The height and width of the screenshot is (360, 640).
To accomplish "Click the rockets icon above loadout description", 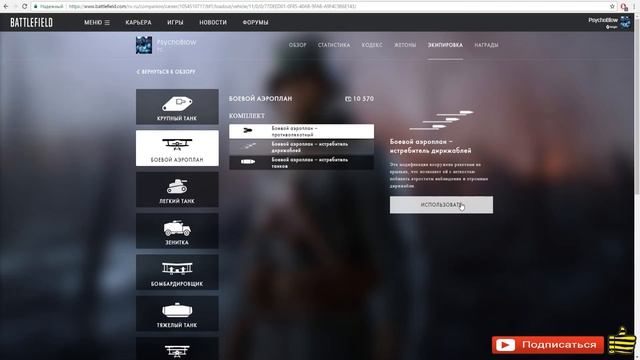I will (441, 120).
